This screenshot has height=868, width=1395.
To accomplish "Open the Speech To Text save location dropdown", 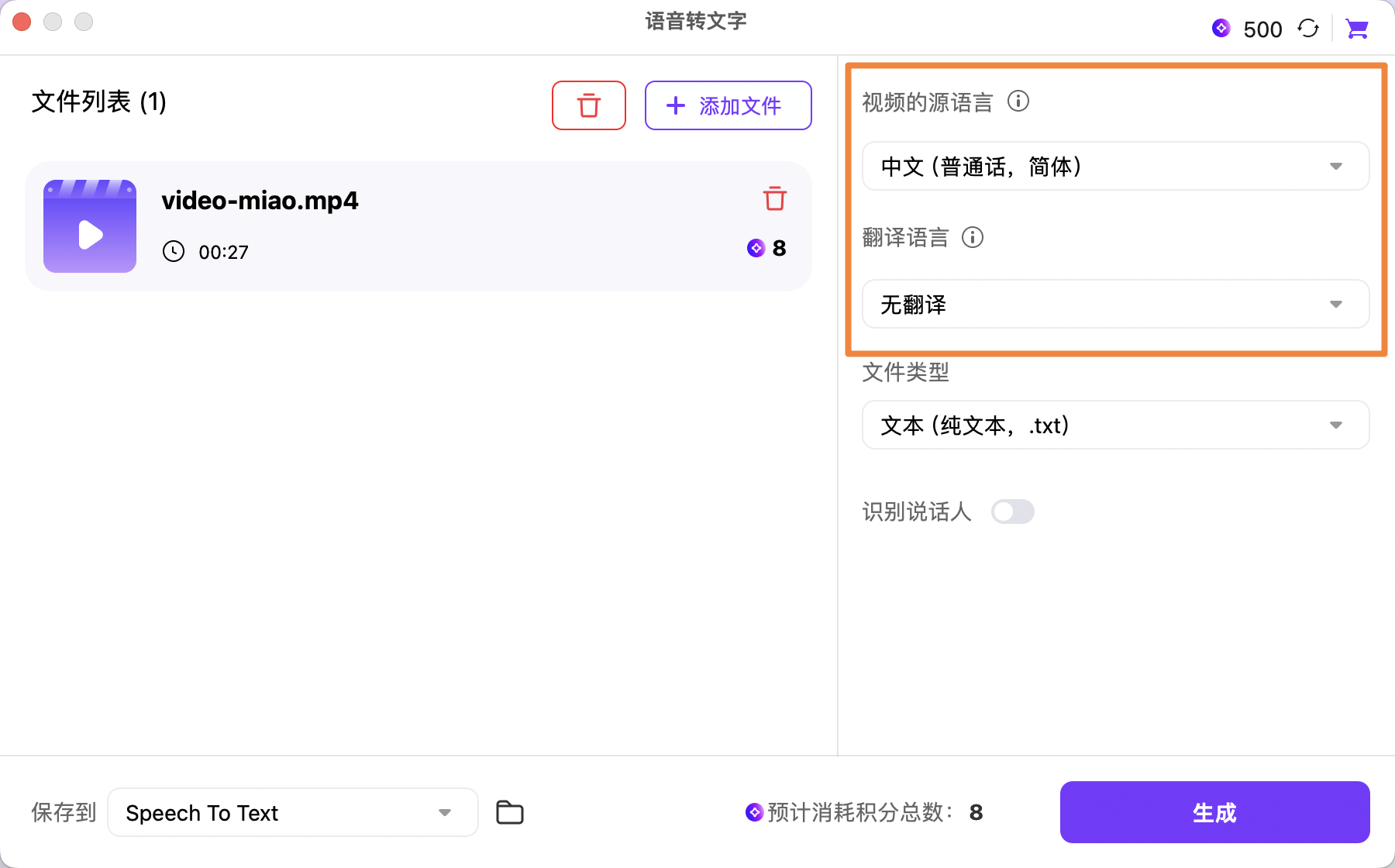I will coord(292,812).
